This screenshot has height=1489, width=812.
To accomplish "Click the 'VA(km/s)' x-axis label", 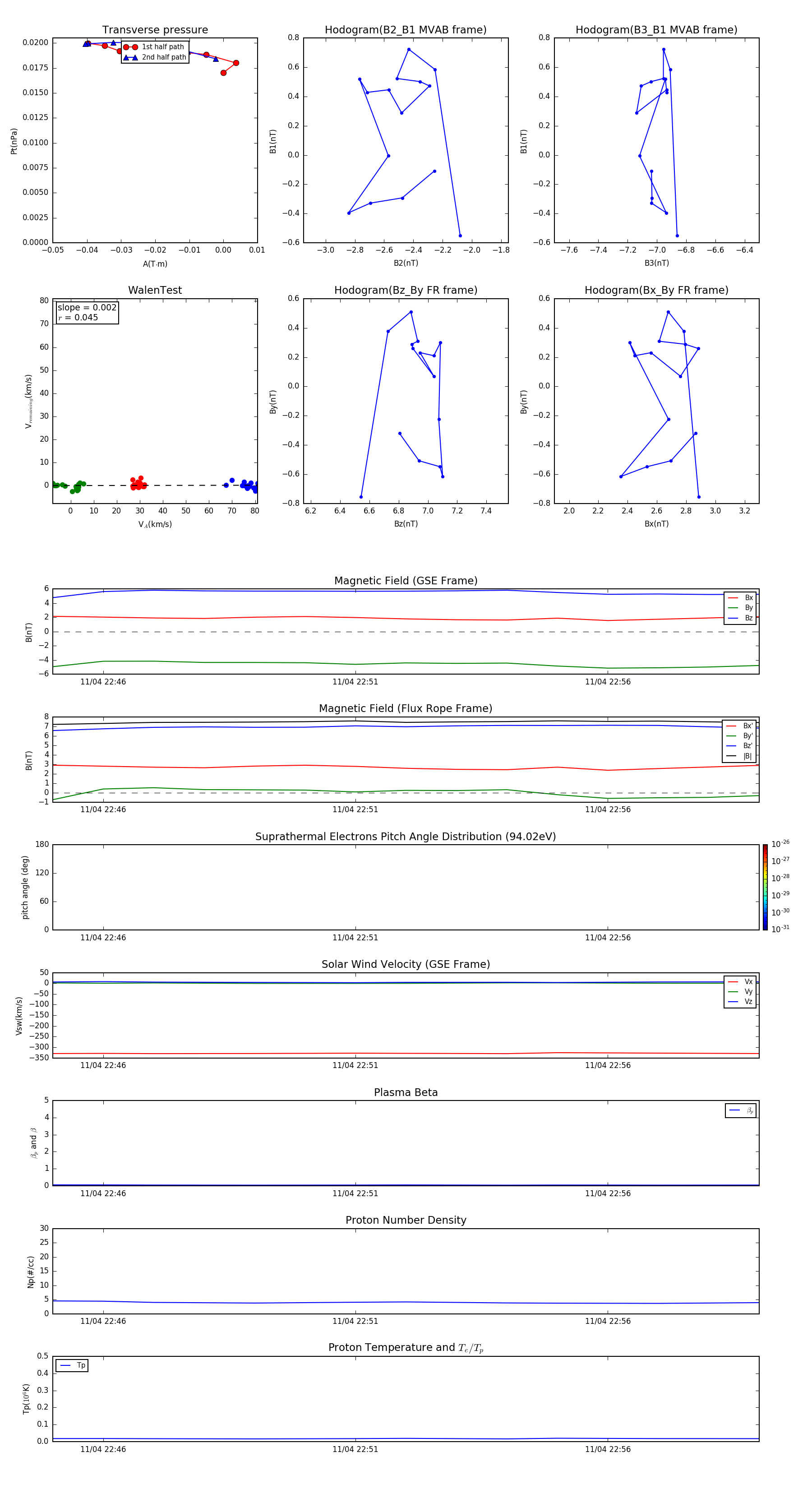I will point(155,524).
